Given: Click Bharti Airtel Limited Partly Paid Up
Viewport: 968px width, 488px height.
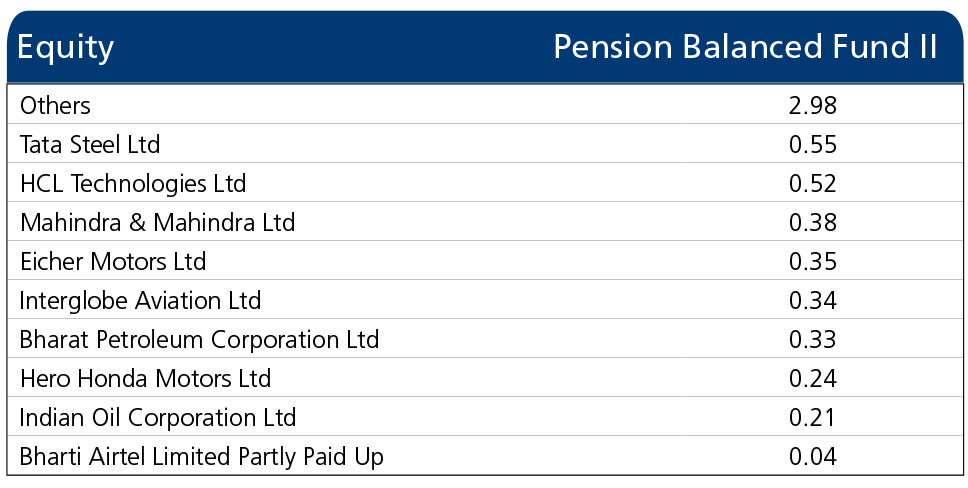Looking at the screenshot, I should tap(202, 456).
